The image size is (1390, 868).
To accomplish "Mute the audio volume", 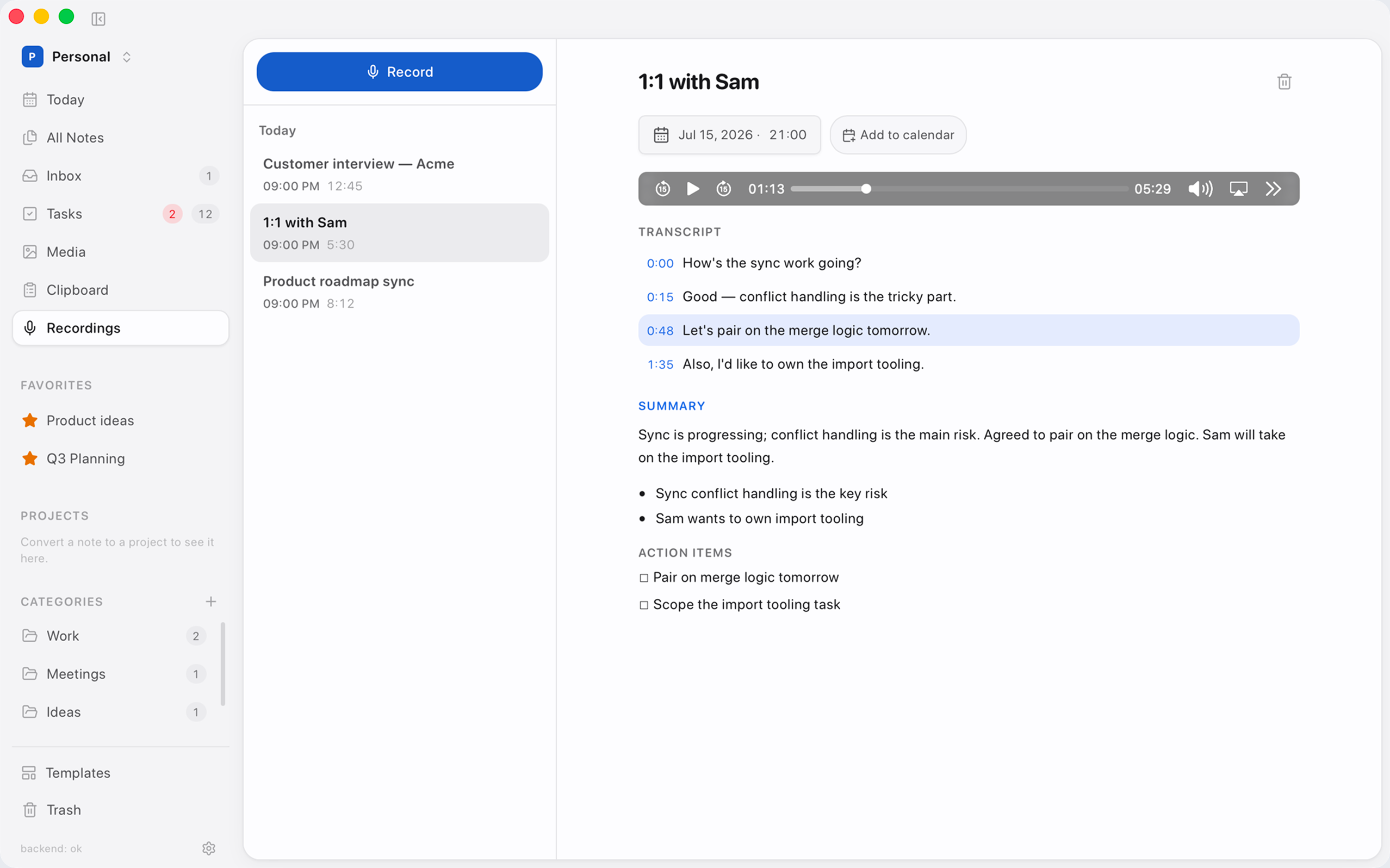I will 1201,189.
